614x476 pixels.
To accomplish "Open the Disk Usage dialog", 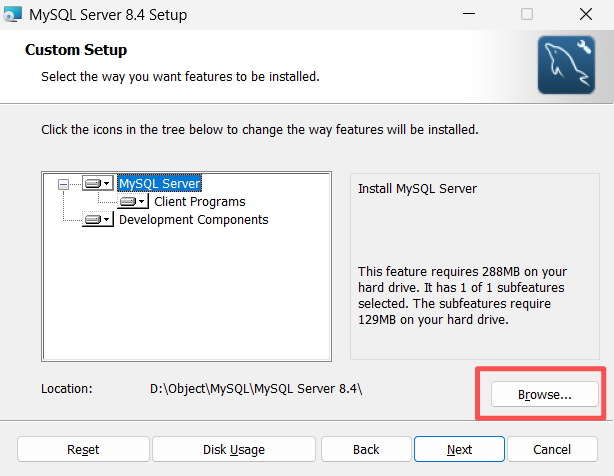I will pos(232,450).
